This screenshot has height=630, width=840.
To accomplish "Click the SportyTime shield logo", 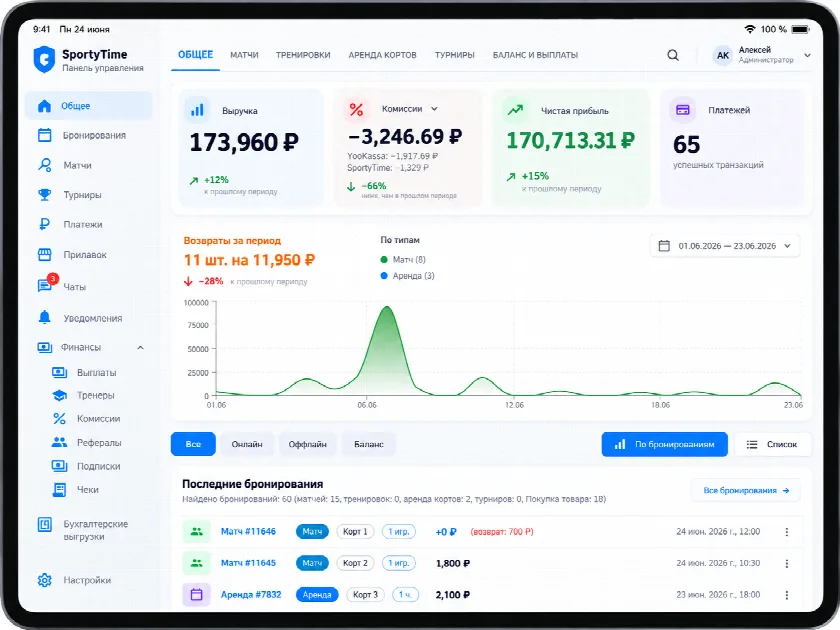I will click(x=44, y=59).
